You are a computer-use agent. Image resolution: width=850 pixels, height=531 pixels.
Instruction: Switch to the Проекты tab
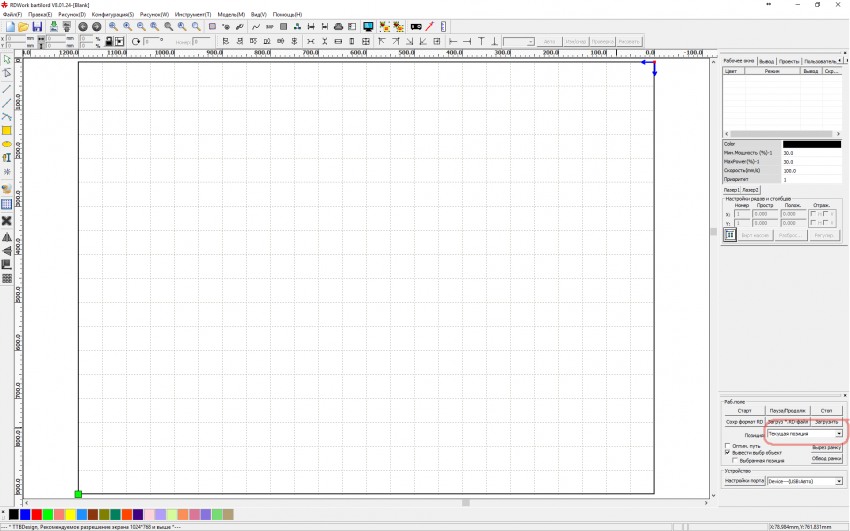[x=789, y=61]
